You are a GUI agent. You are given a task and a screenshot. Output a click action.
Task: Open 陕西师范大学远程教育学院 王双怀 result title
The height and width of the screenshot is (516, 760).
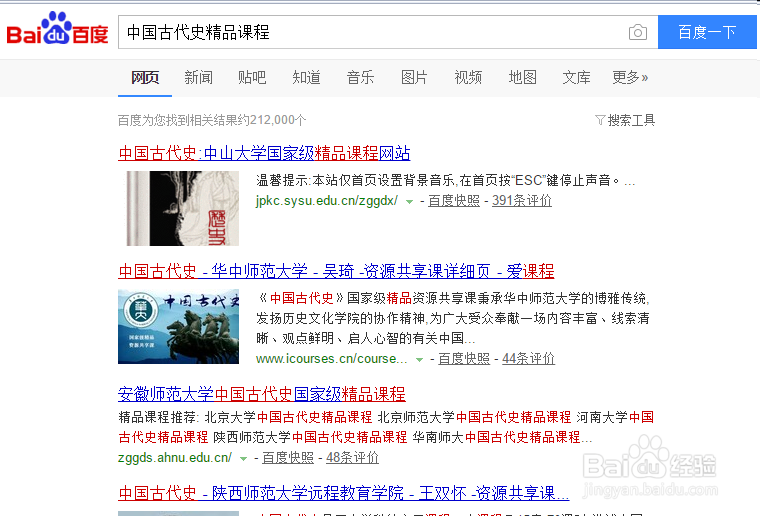(344, 493)
